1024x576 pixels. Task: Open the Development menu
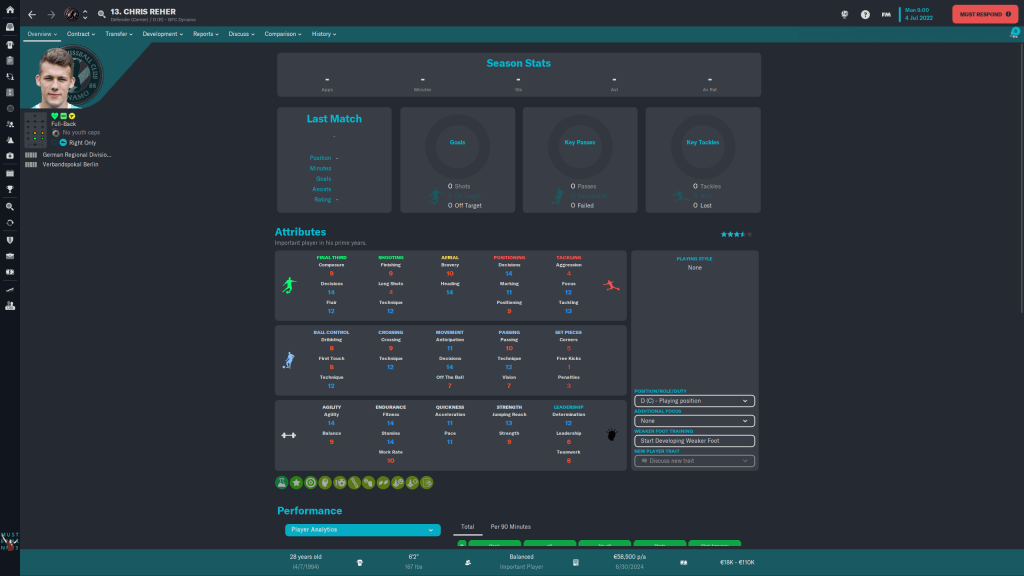[x=162, y=34]
